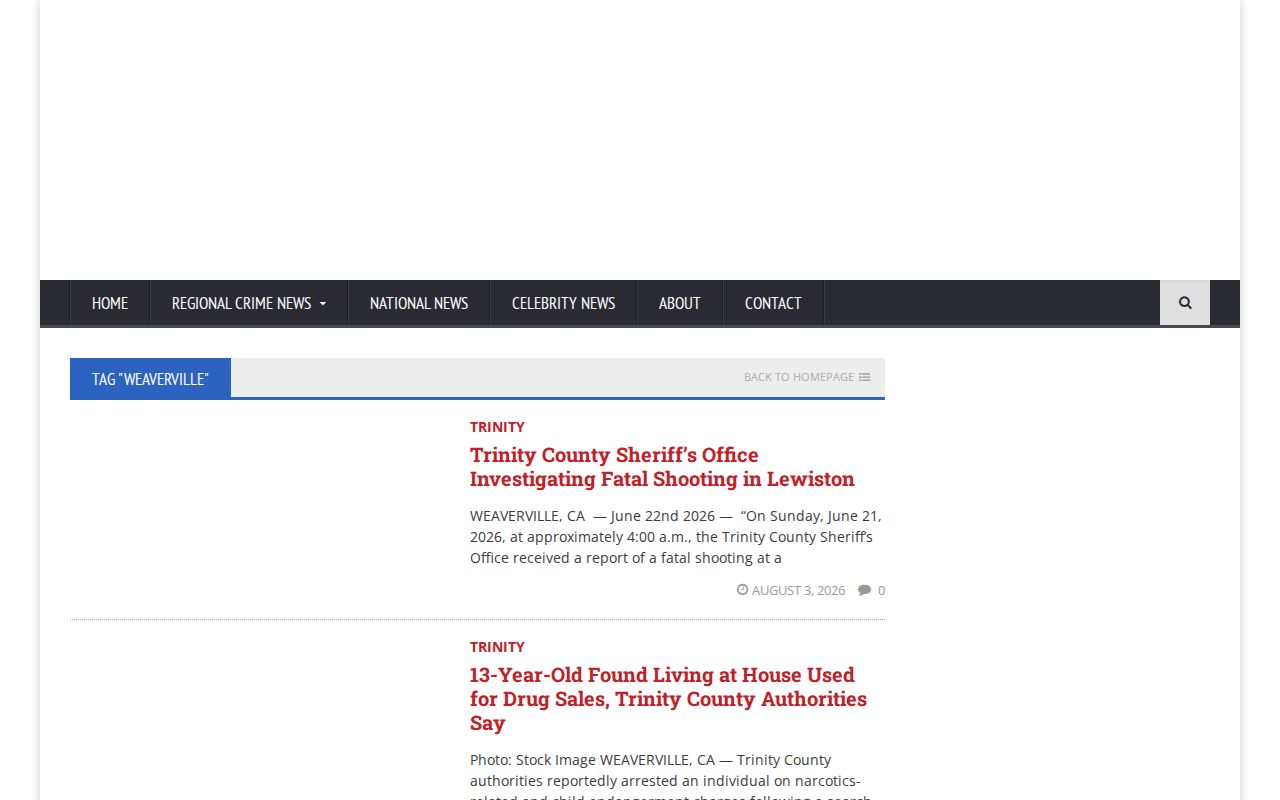The width and height of the screenshot is (1280, 800).
Task: Click excerpt starting Photo: Stock Image WEAVERVILLE
Action: coord(670,775)
